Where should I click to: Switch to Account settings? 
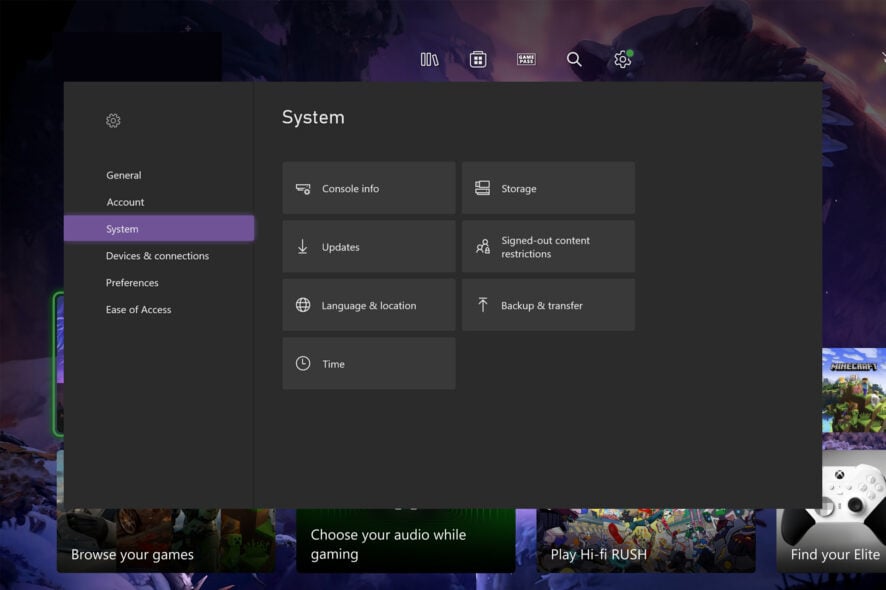(x=125, y=202)
